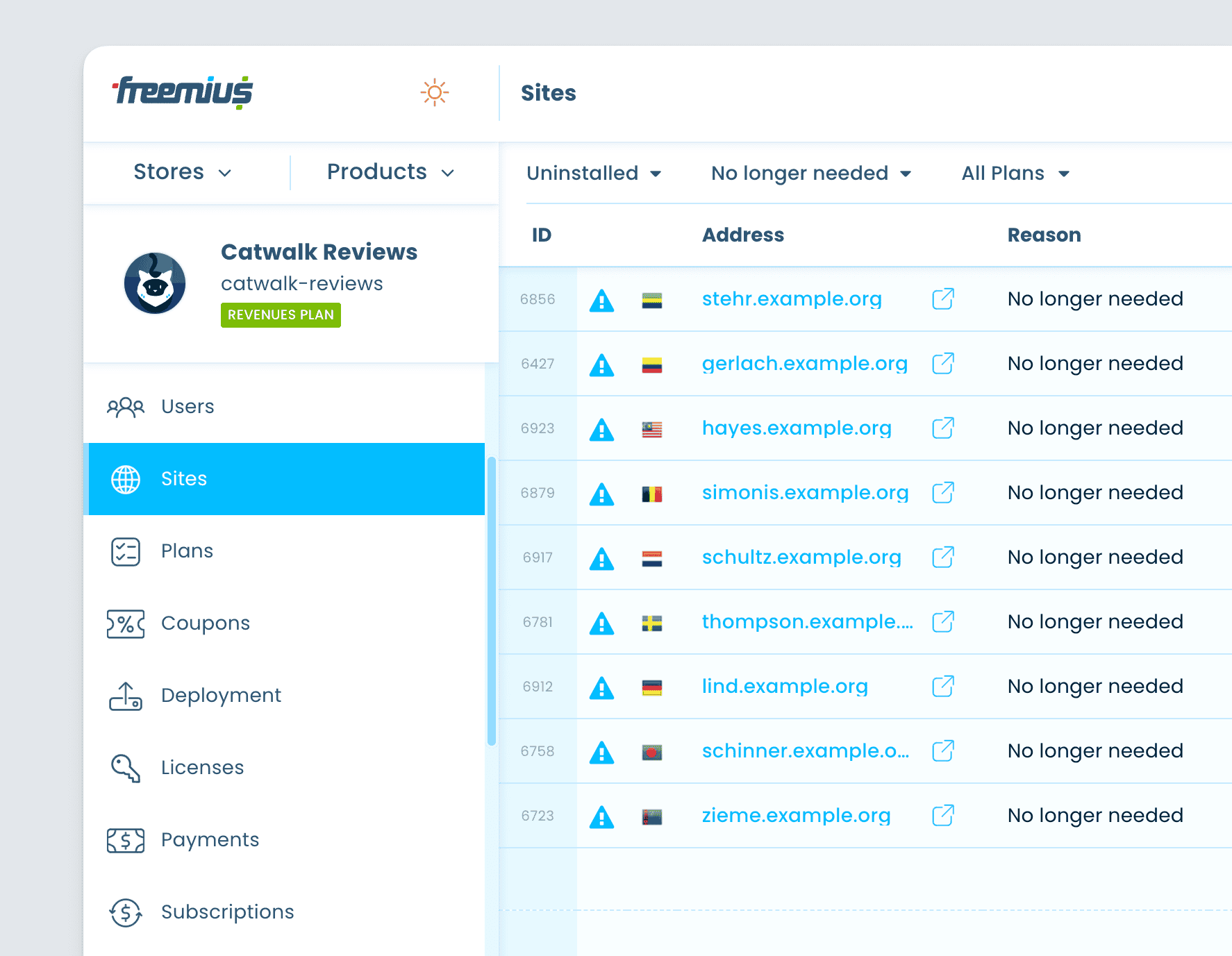Open the Coupons menu item
The width and height of the screenshot is (1232, 956).
(x=284, y=623)
